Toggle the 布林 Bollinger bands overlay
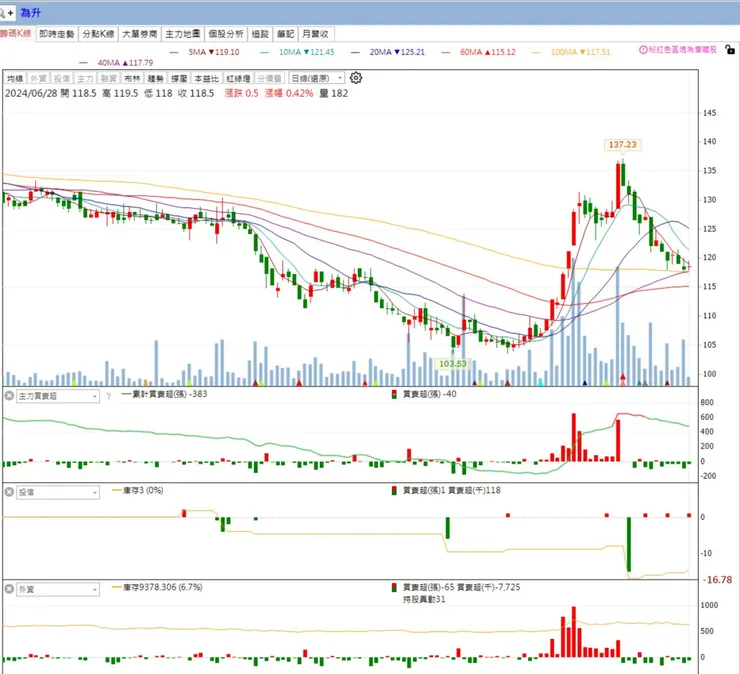 [132, 78]
